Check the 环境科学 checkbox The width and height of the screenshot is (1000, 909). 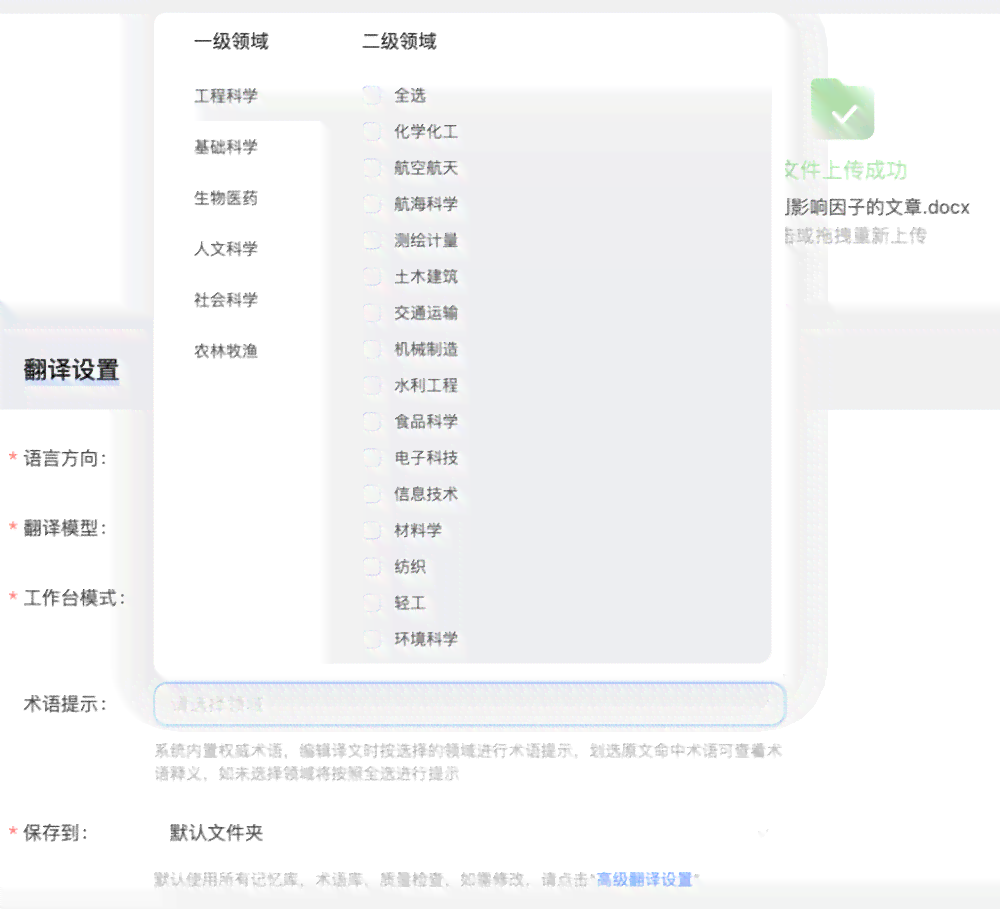(x=372, y=639)
